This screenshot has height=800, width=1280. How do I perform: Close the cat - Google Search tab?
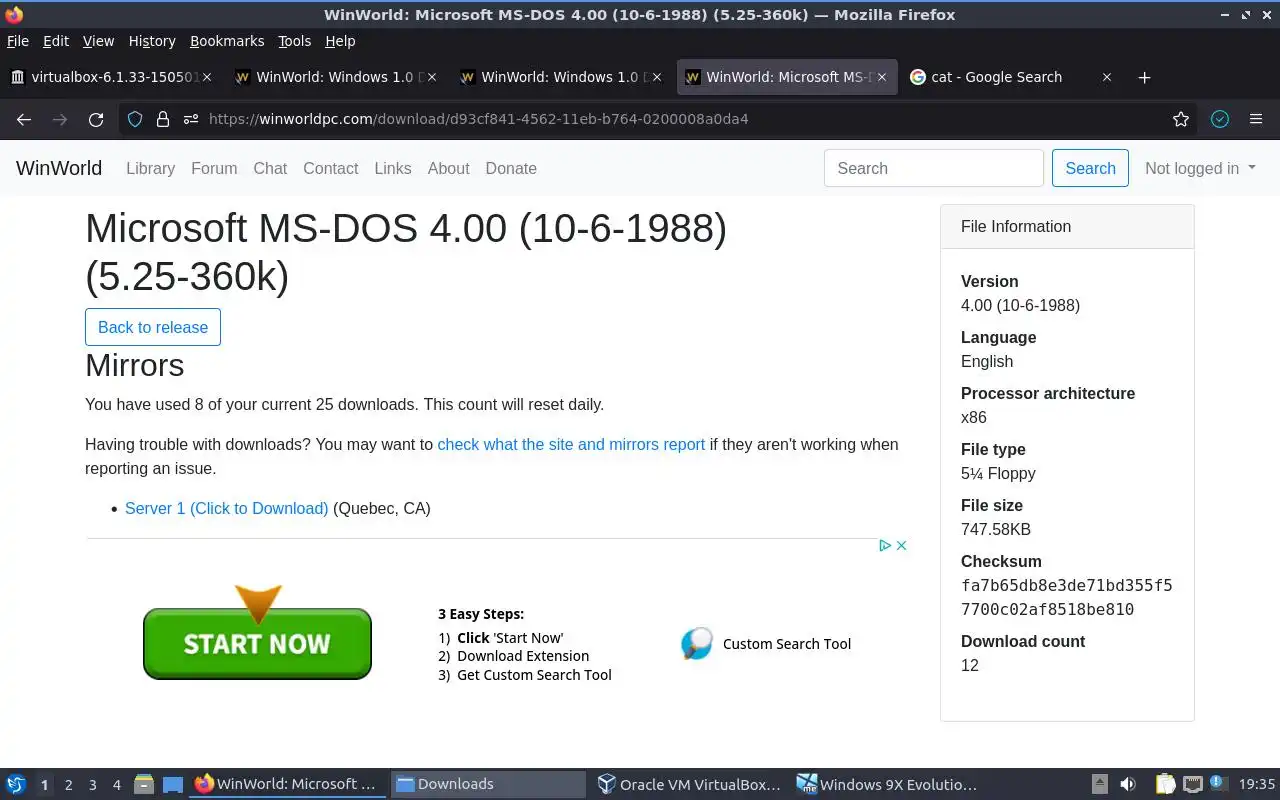point(1106,77)
